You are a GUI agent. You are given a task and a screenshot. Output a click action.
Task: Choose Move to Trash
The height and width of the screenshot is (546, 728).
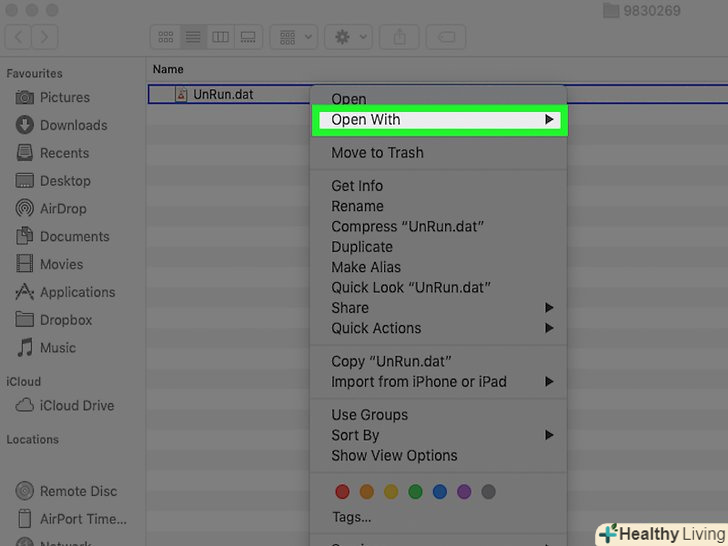click(438, 153)
